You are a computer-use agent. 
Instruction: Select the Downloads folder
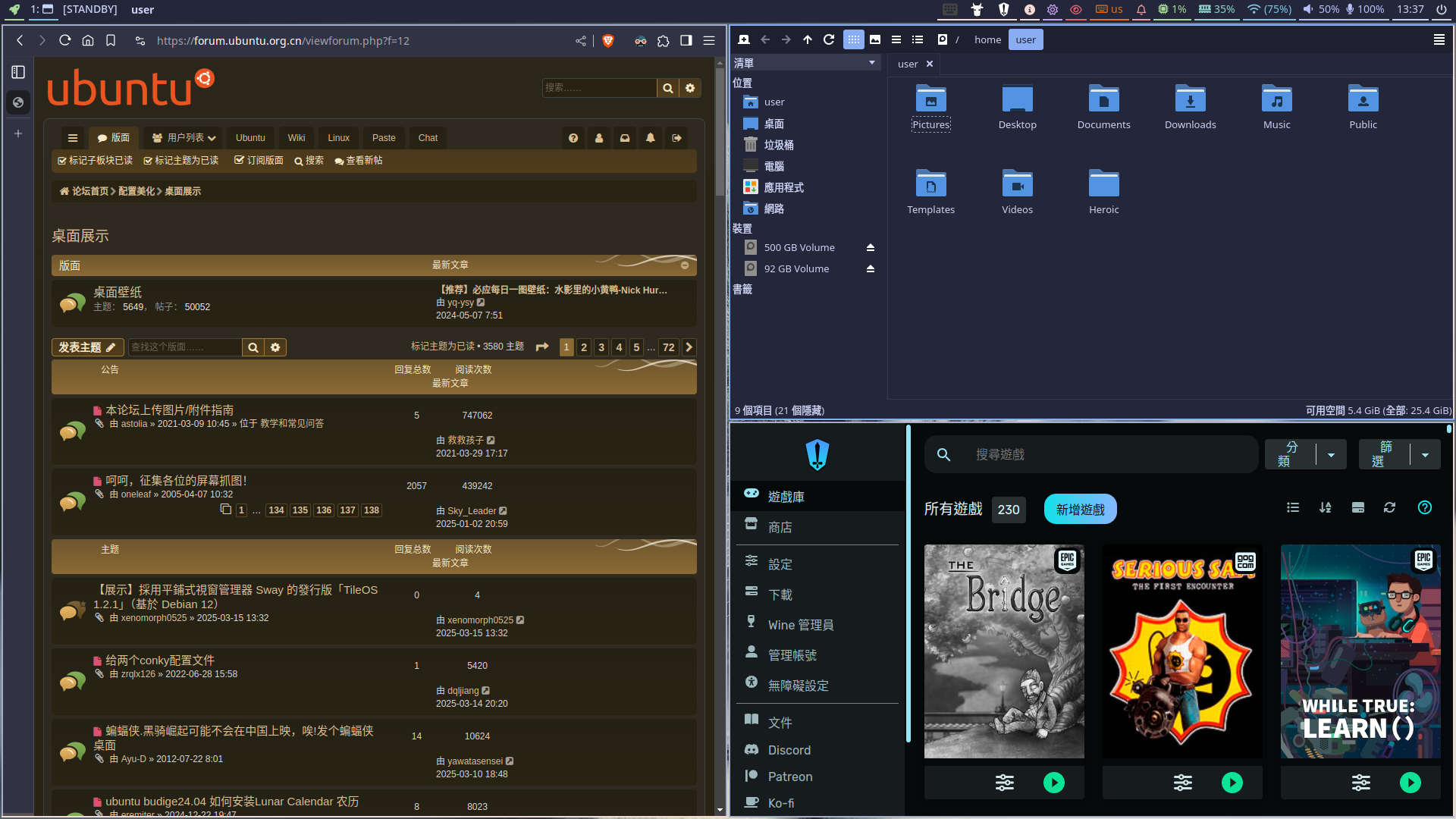(1191, 108)
